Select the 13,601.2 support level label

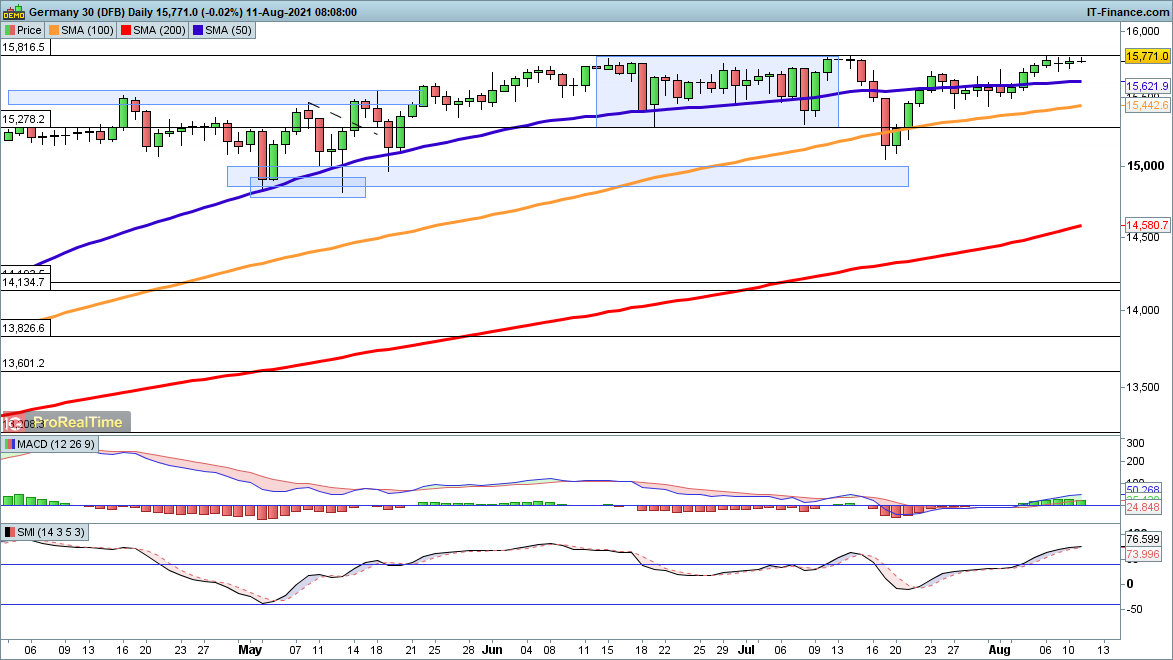24,364
